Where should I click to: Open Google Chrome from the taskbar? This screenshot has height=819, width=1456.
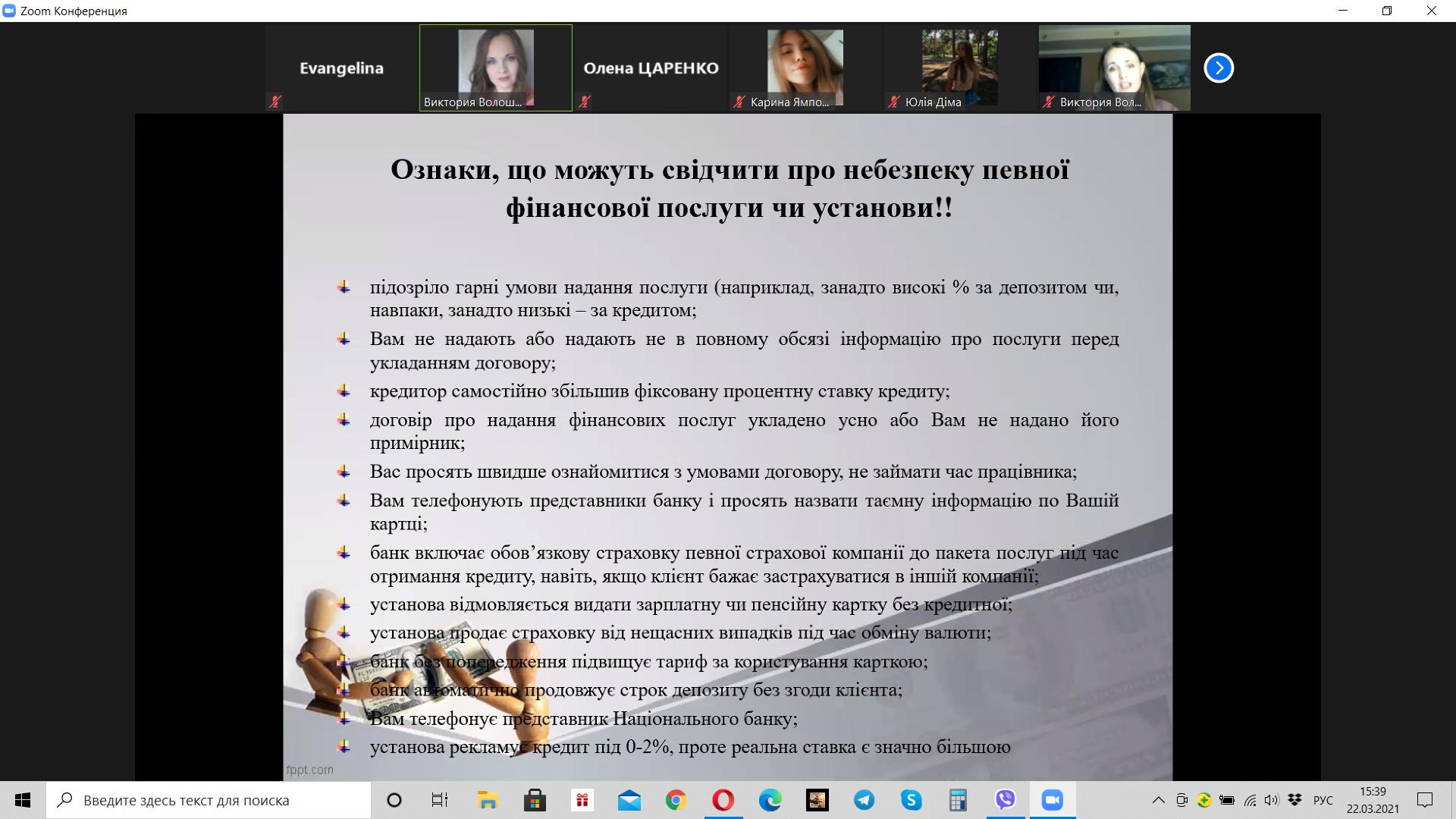point(676,800)
